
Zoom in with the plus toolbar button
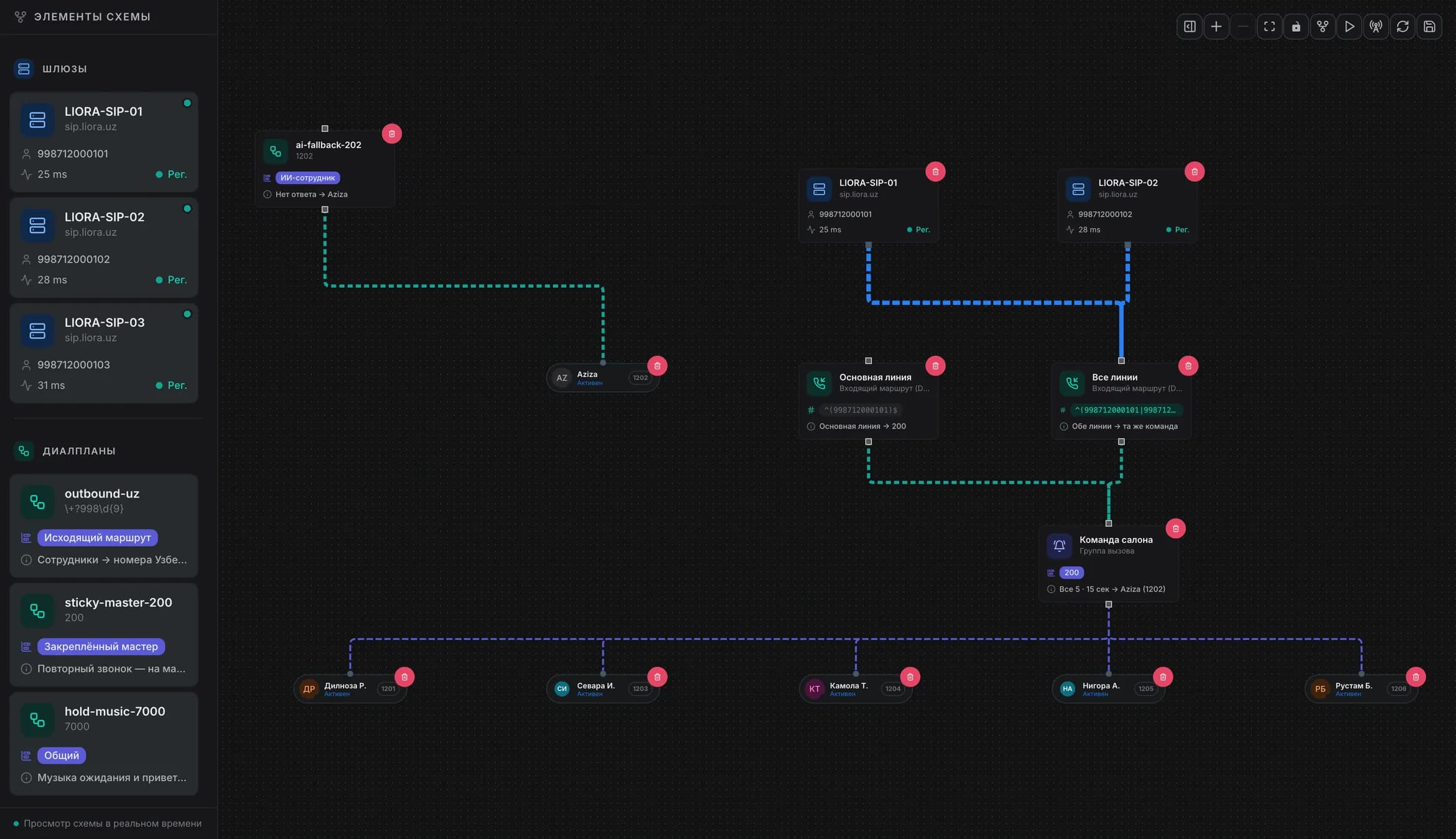1216,26
